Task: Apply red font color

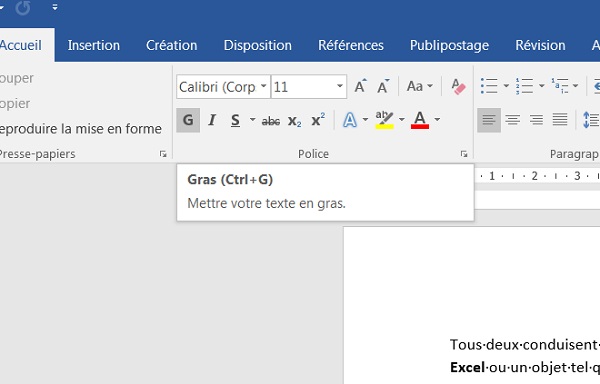Action: pos(420,120)
